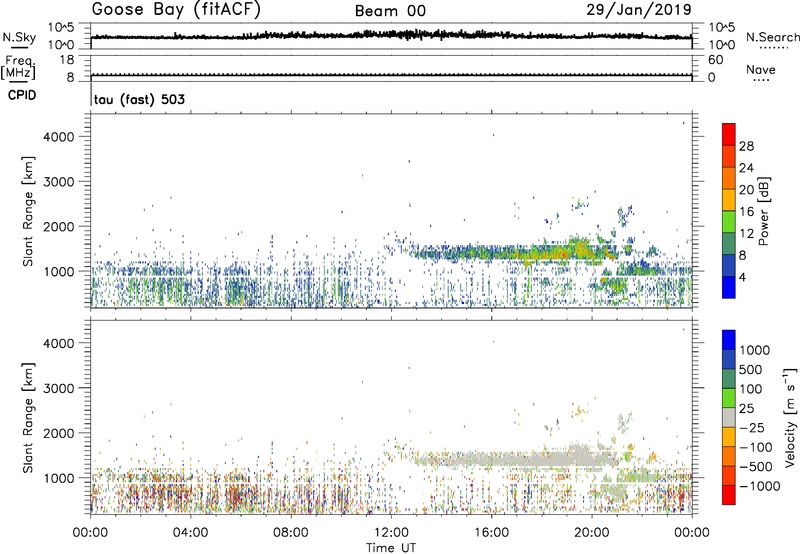Click the "-100" tick on velocity color bar
Viewport: 800px width, 554px height.
[756, 447]
